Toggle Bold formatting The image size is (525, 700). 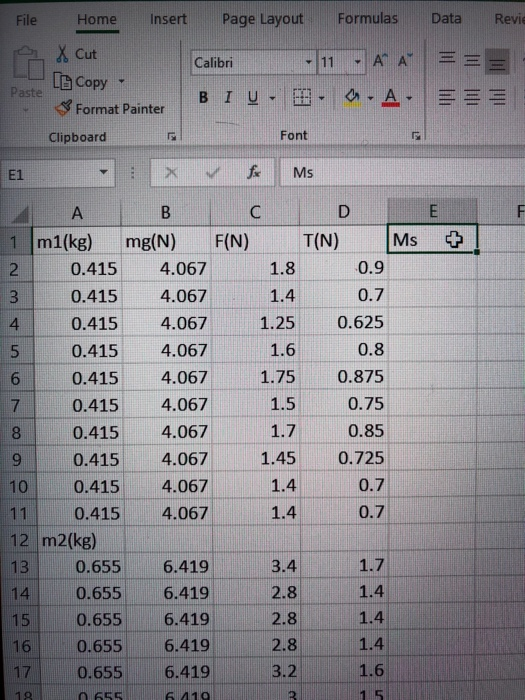[204, 97]
